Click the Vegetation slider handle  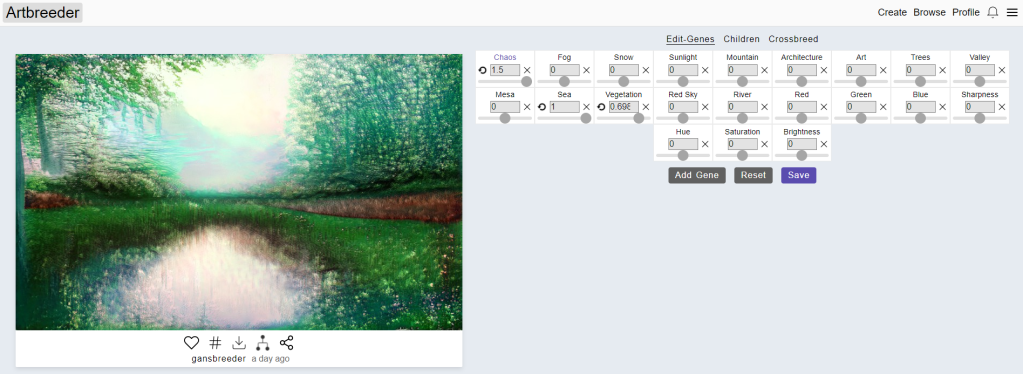coord(639,118)
